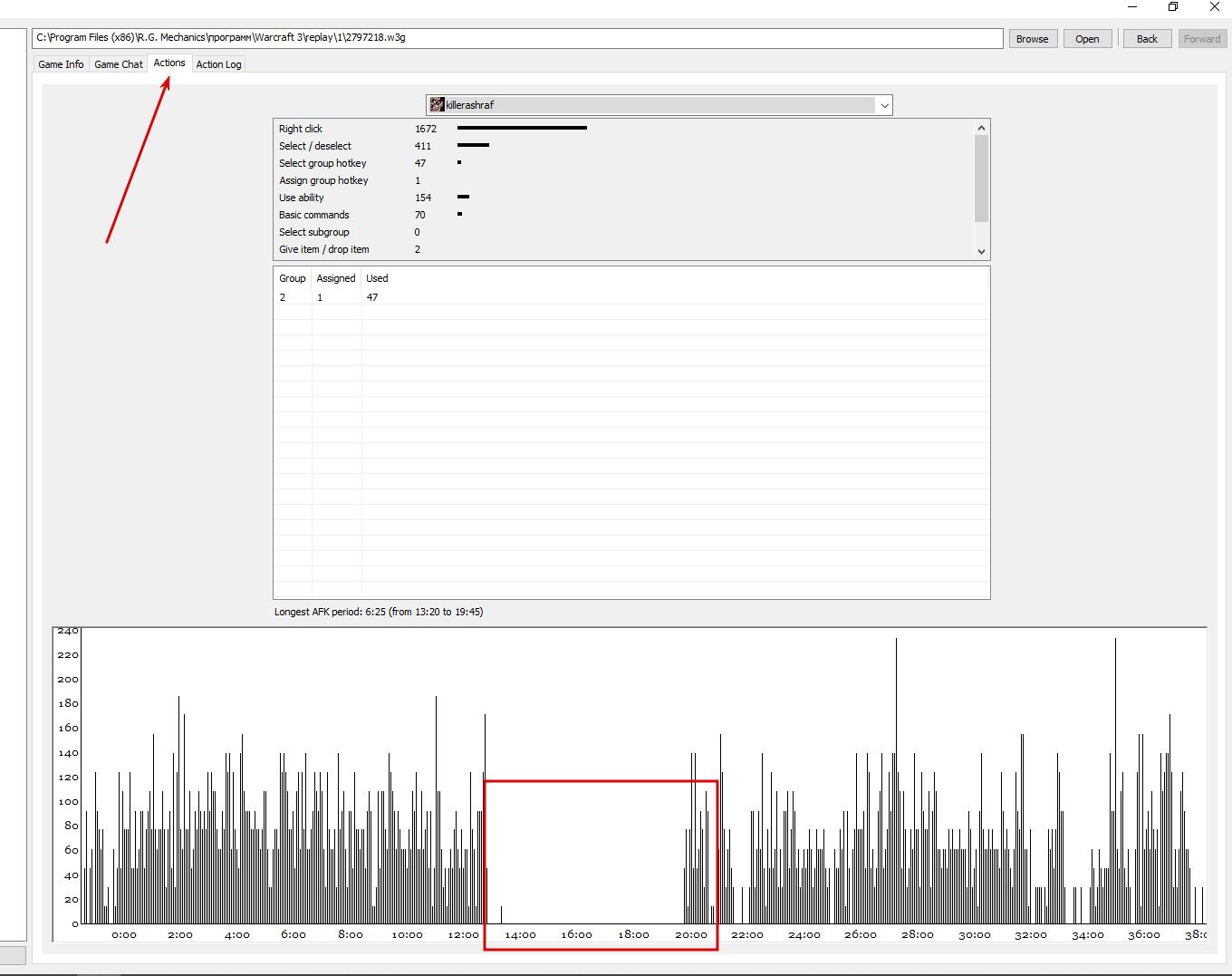The width and height of the screenshot is (1232, 976).
Task: Select the Select group hotkey row
Action: (623, 163)
